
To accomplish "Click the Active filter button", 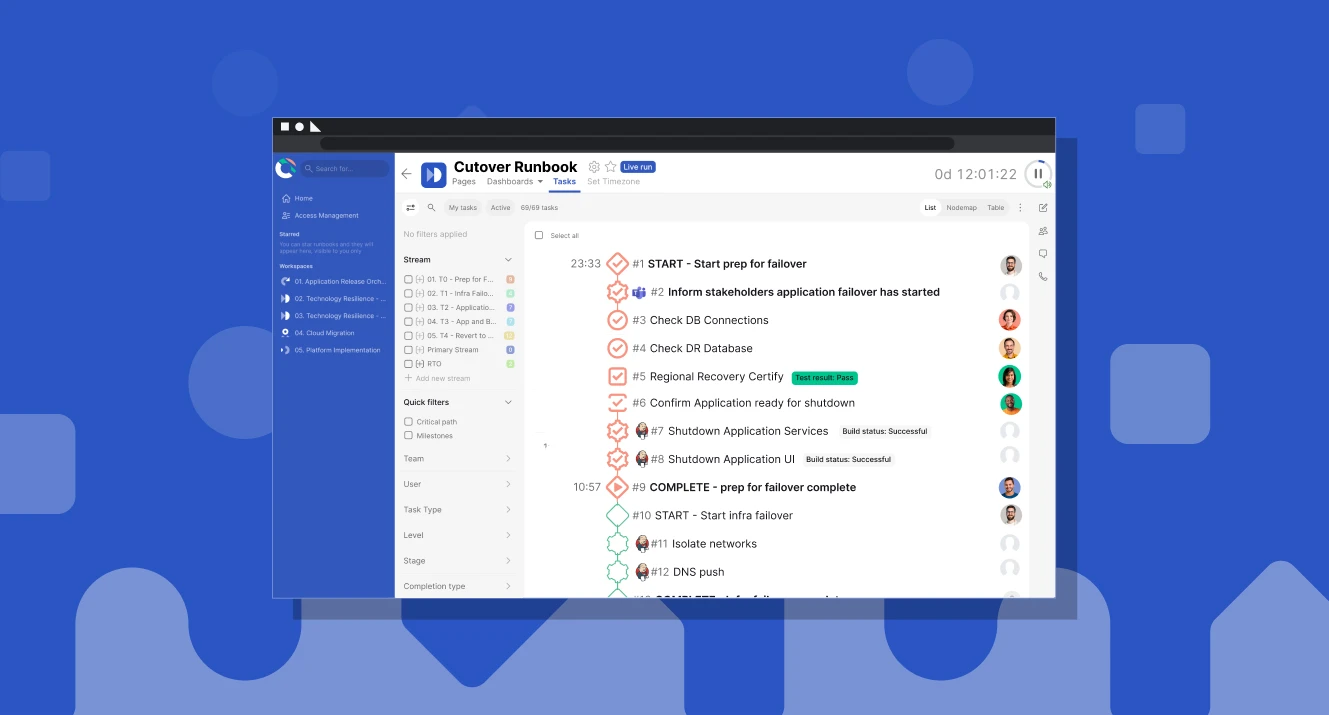I will pos(500,208).
